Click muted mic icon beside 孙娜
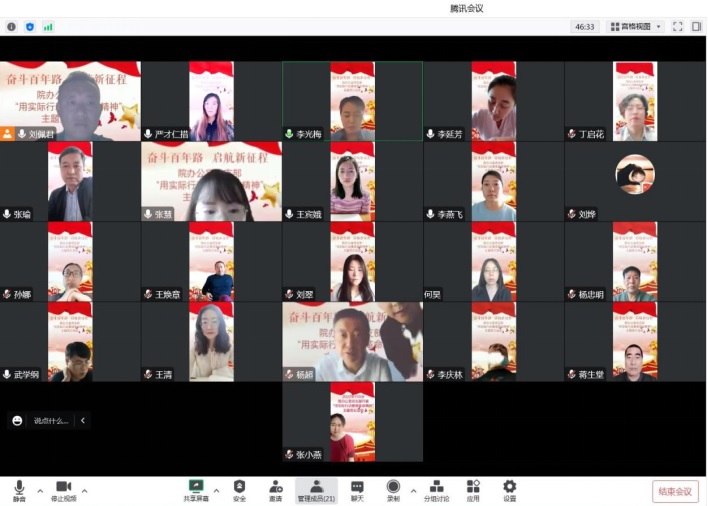The width and height of the screenshot is (708, 506). click(7, 294)
